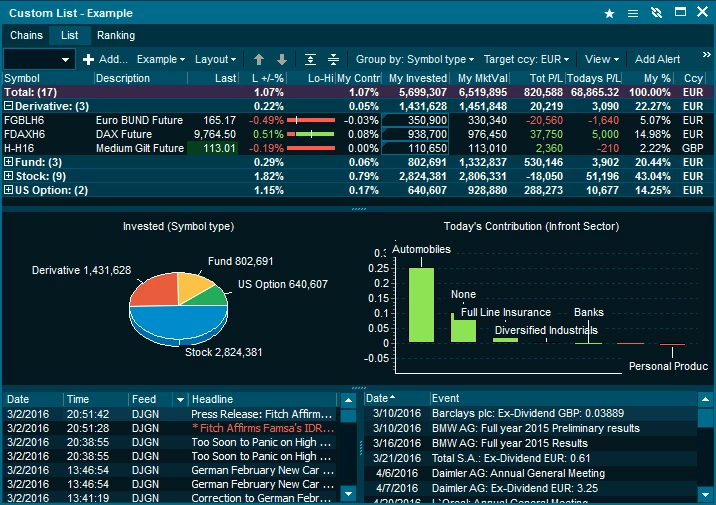Click the link window icon in title bar
Image resolution: width=716 pixels, height=505 pixels.
656,13
